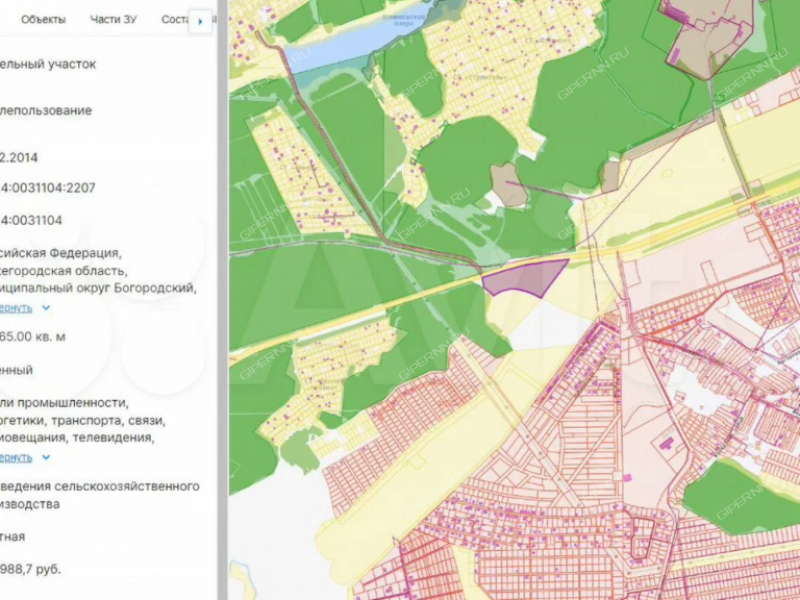Switch to the Части ЗУ tab
Screen dimensions: 800x600
pos(112,19)
